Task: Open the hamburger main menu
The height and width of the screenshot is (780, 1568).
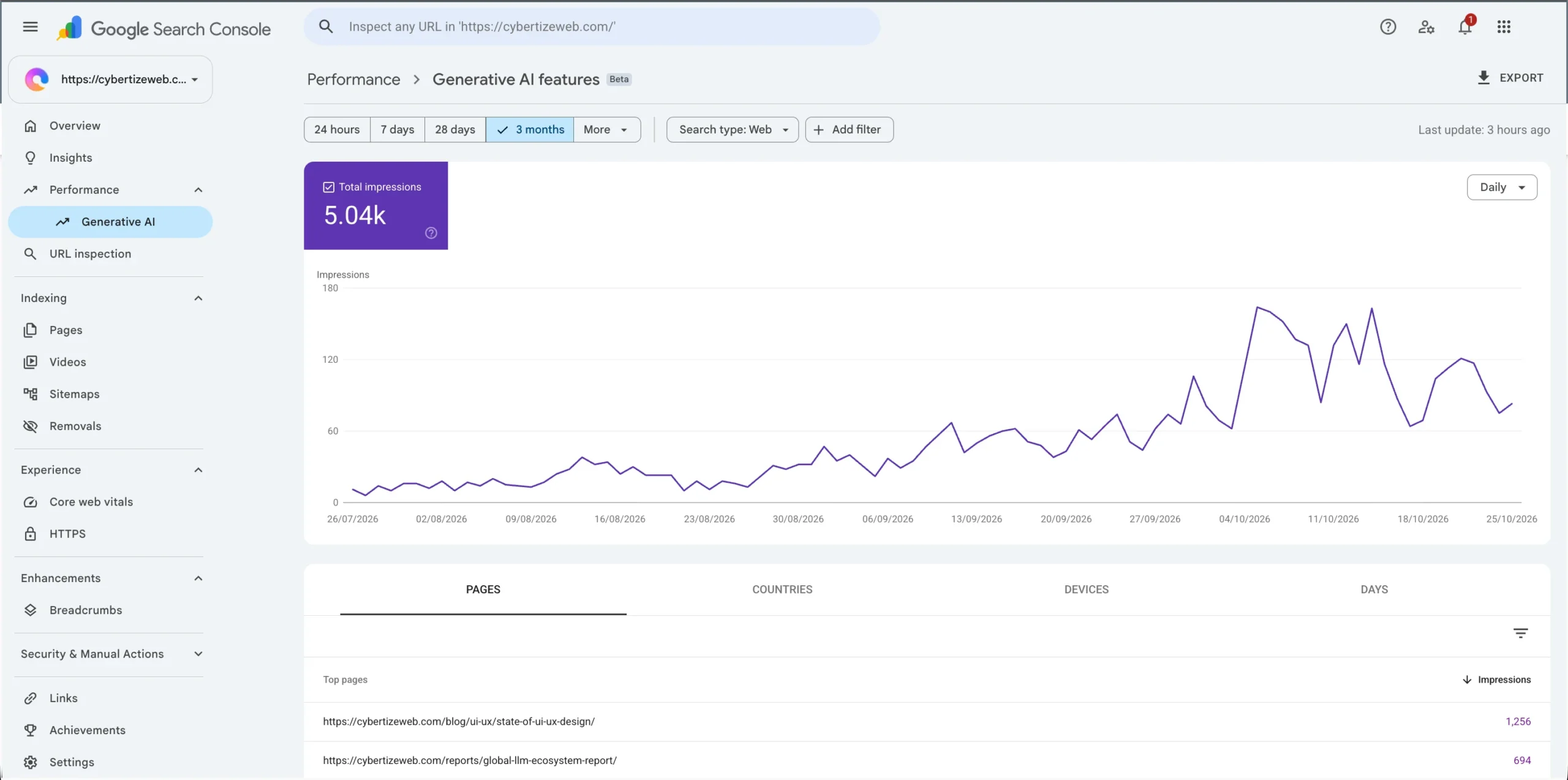Action: 30,26
